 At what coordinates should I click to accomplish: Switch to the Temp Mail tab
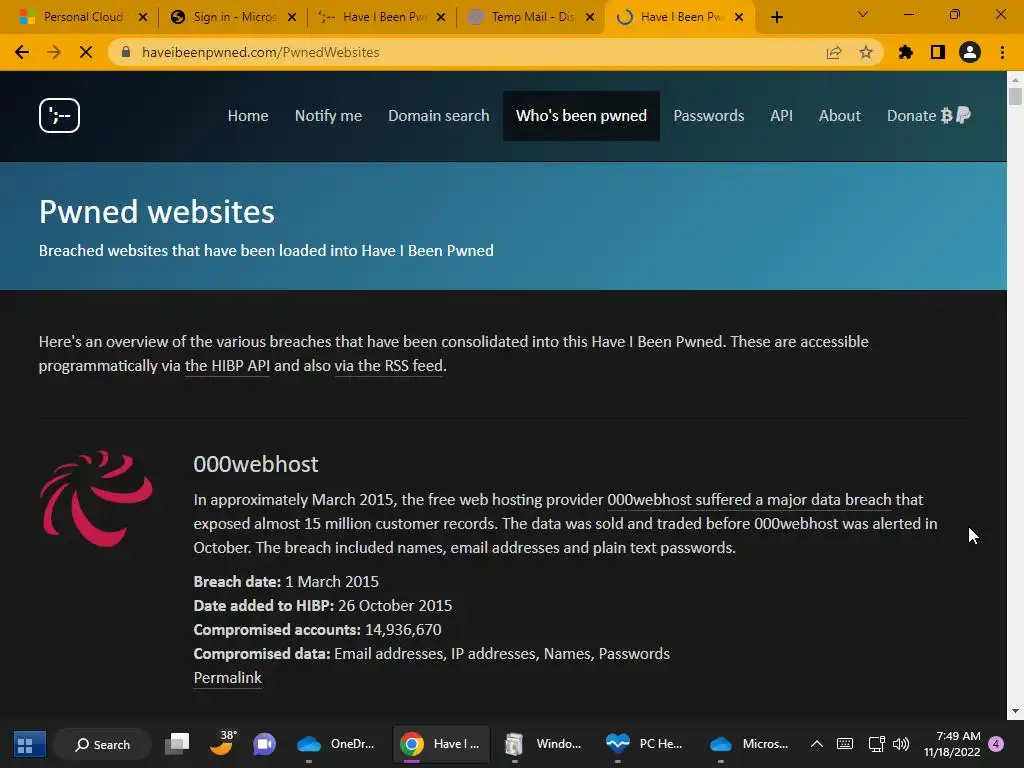point(532,17)
